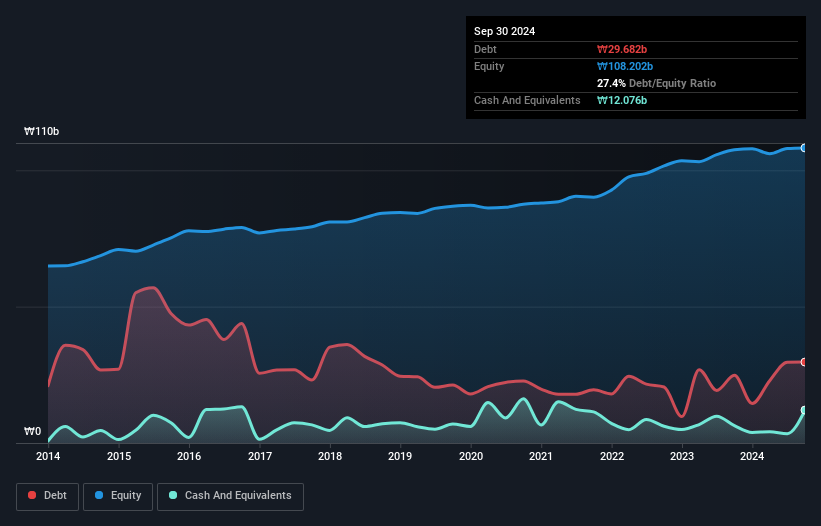
Task: Click the 2020 x-axis label
Action: [471, 456]
